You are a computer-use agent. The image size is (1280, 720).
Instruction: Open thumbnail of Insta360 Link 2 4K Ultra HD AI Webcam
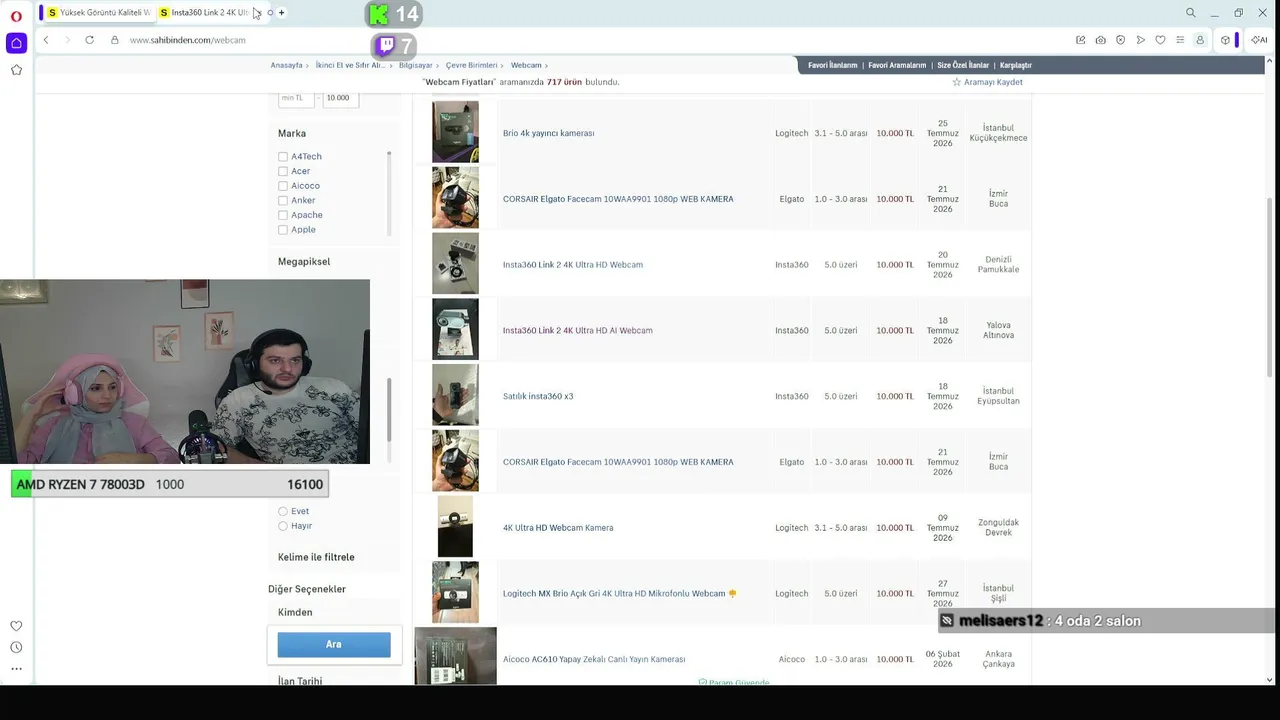(x=455, y=329)
